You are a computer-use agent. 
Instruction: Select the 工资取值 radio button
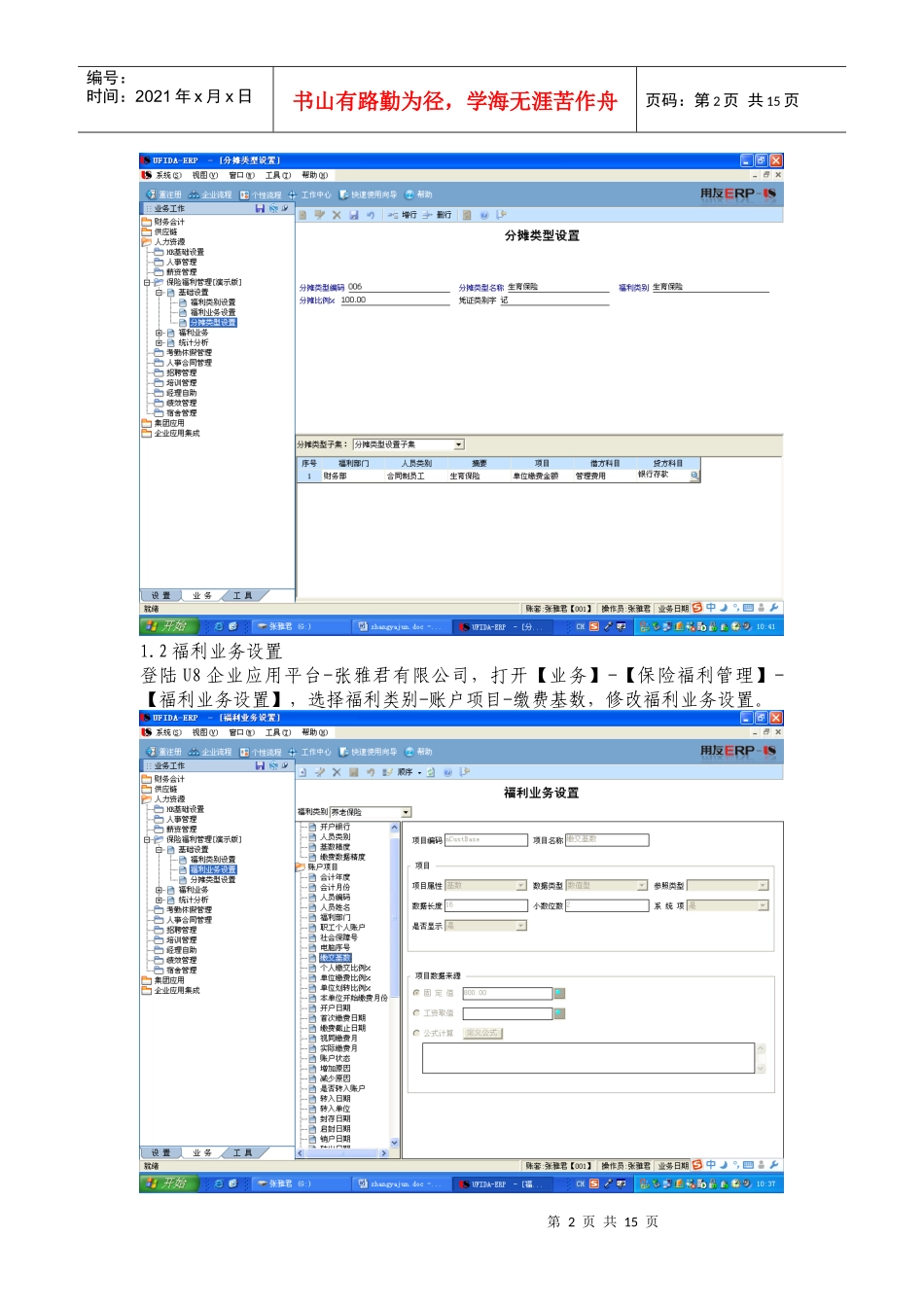point(416,1013)
